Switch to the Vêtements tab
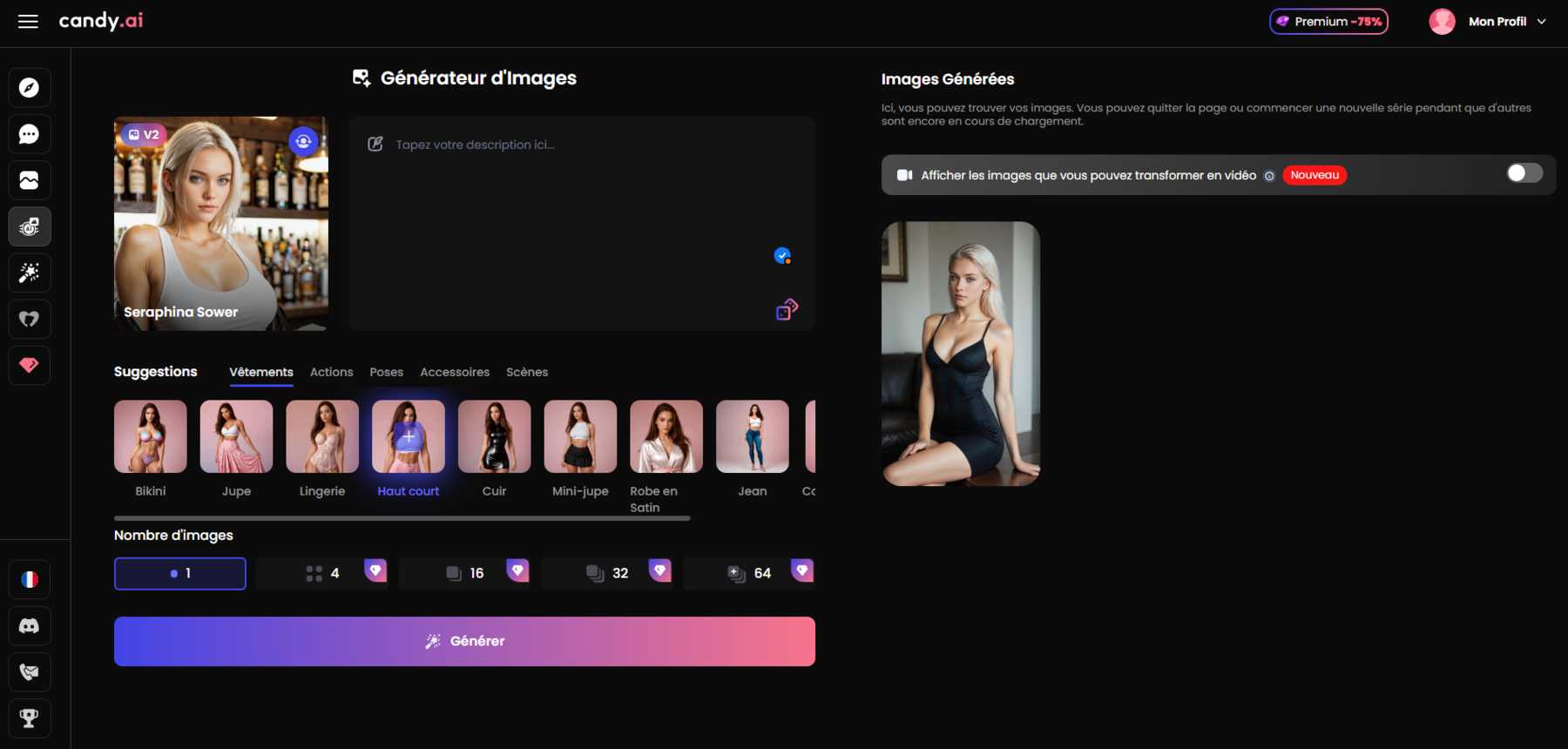Screen dimensions: 1568x749 click(261, 372)
